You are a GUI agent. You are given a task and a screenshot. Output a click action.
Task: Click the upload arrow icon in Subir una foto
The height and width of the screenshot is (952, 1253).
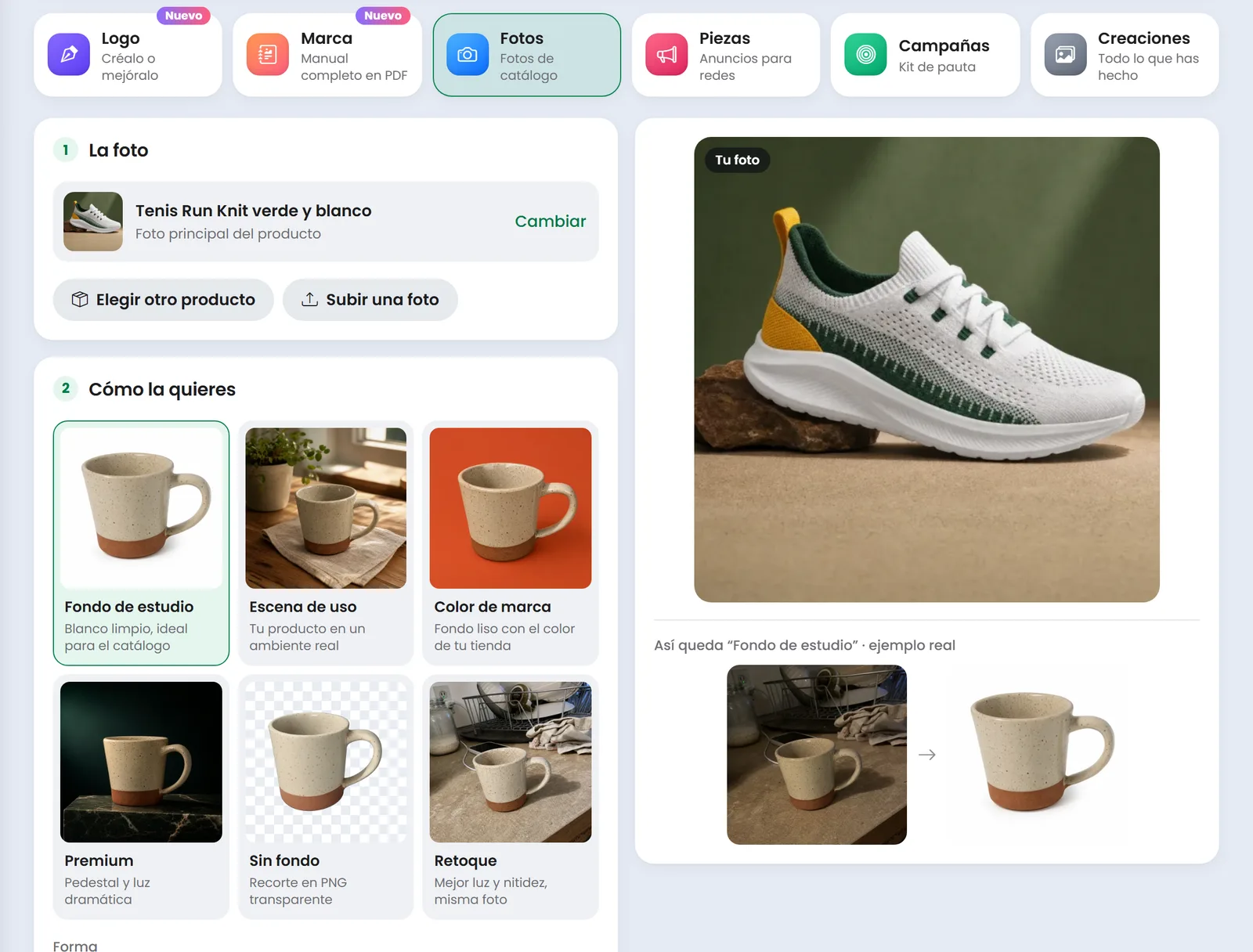(310, 300)
